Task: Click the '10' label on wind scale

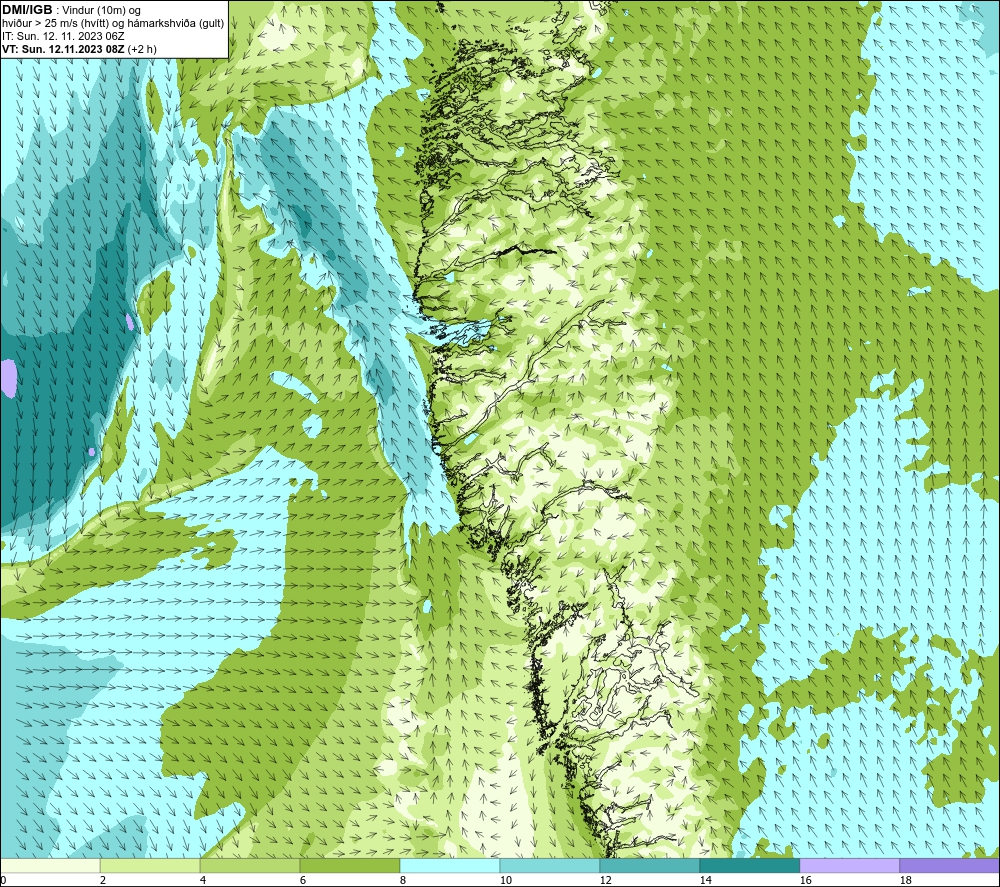Action: tap(506, 880)
